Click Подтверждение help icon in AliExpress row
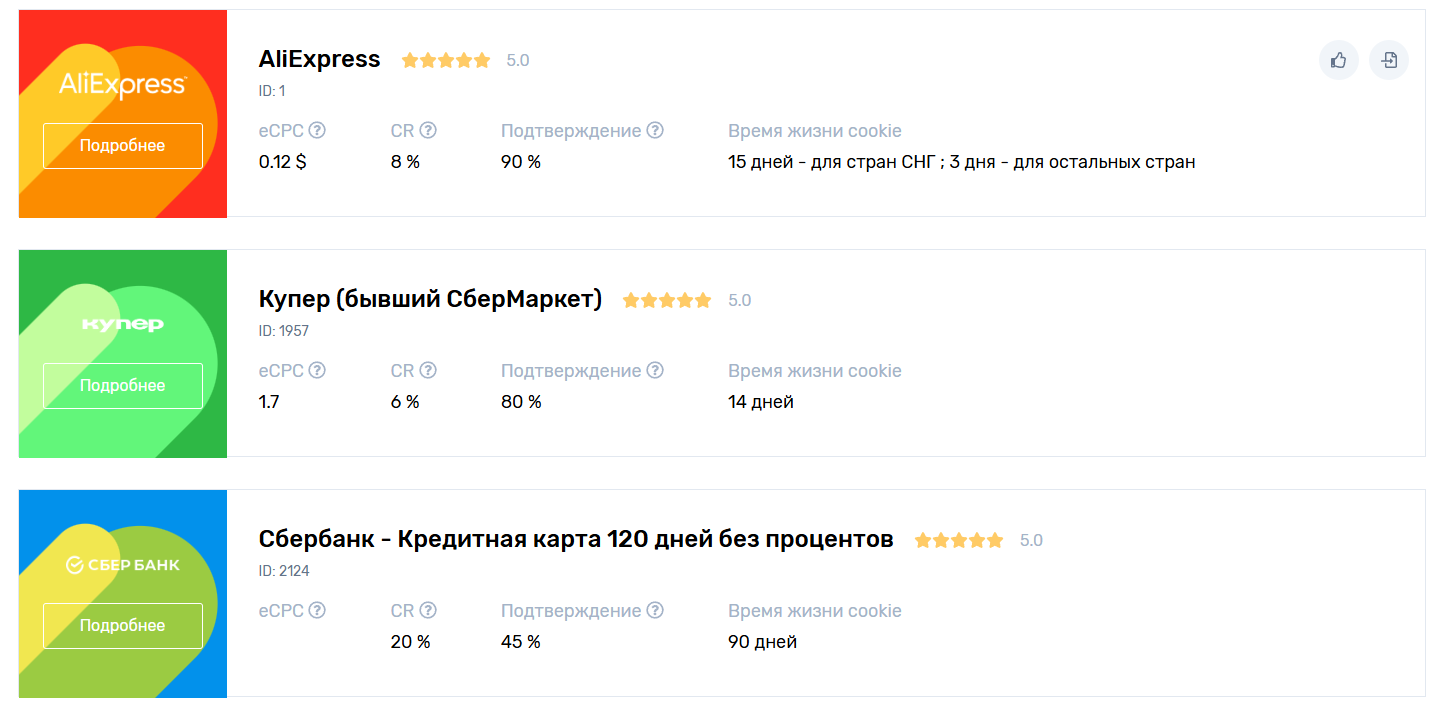 click(655, 130)
